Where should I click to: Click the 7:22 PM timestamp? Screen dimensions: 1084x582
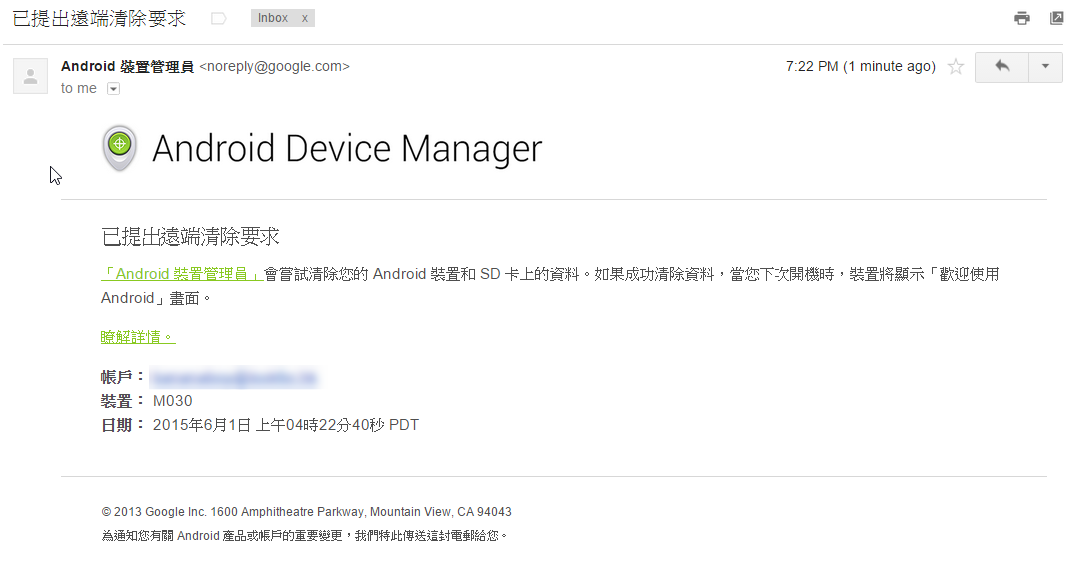[861, 66]
